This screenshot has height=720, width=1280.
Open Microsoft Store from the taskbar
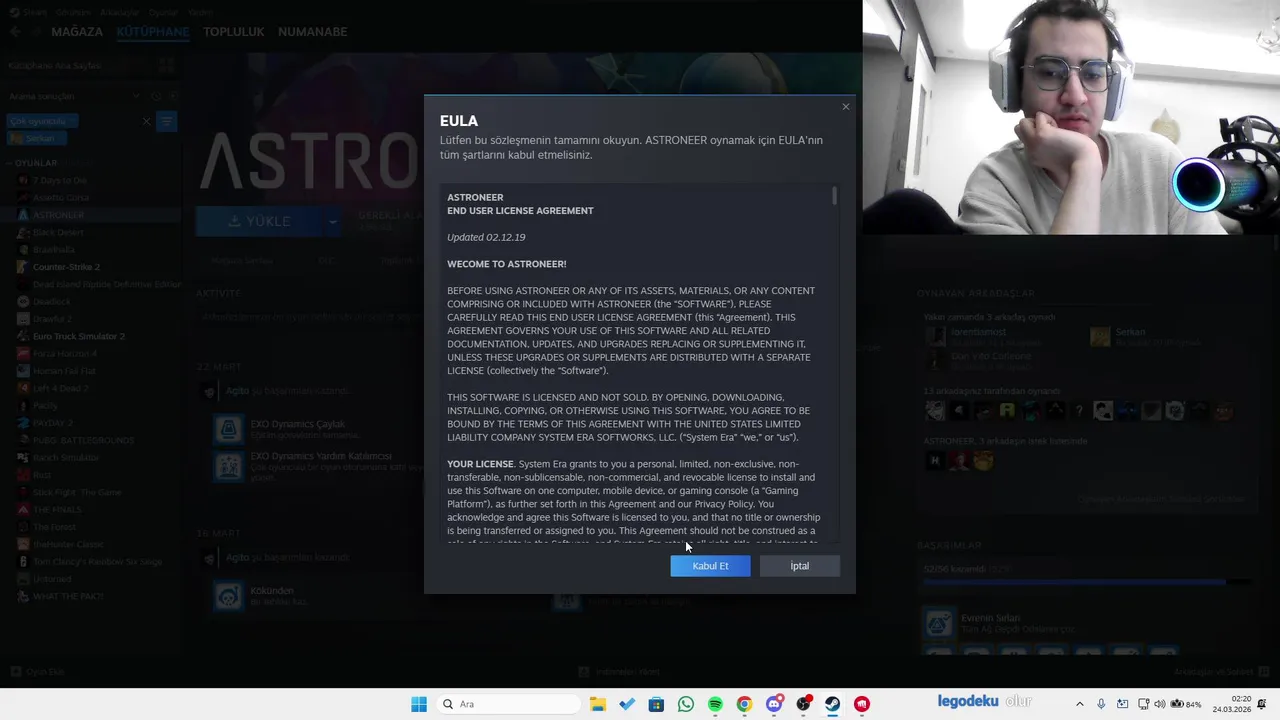(x=656, y=704)
